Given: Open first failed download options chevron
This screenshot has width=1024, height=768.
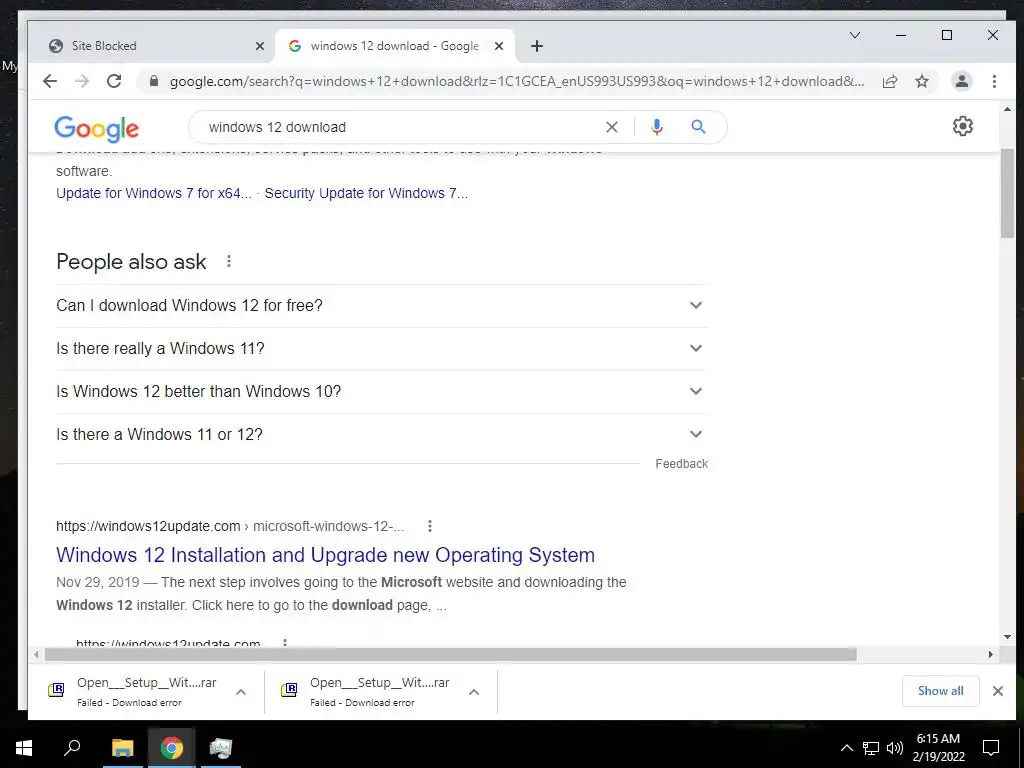Looking at the screenshot, I should [240, 692].
